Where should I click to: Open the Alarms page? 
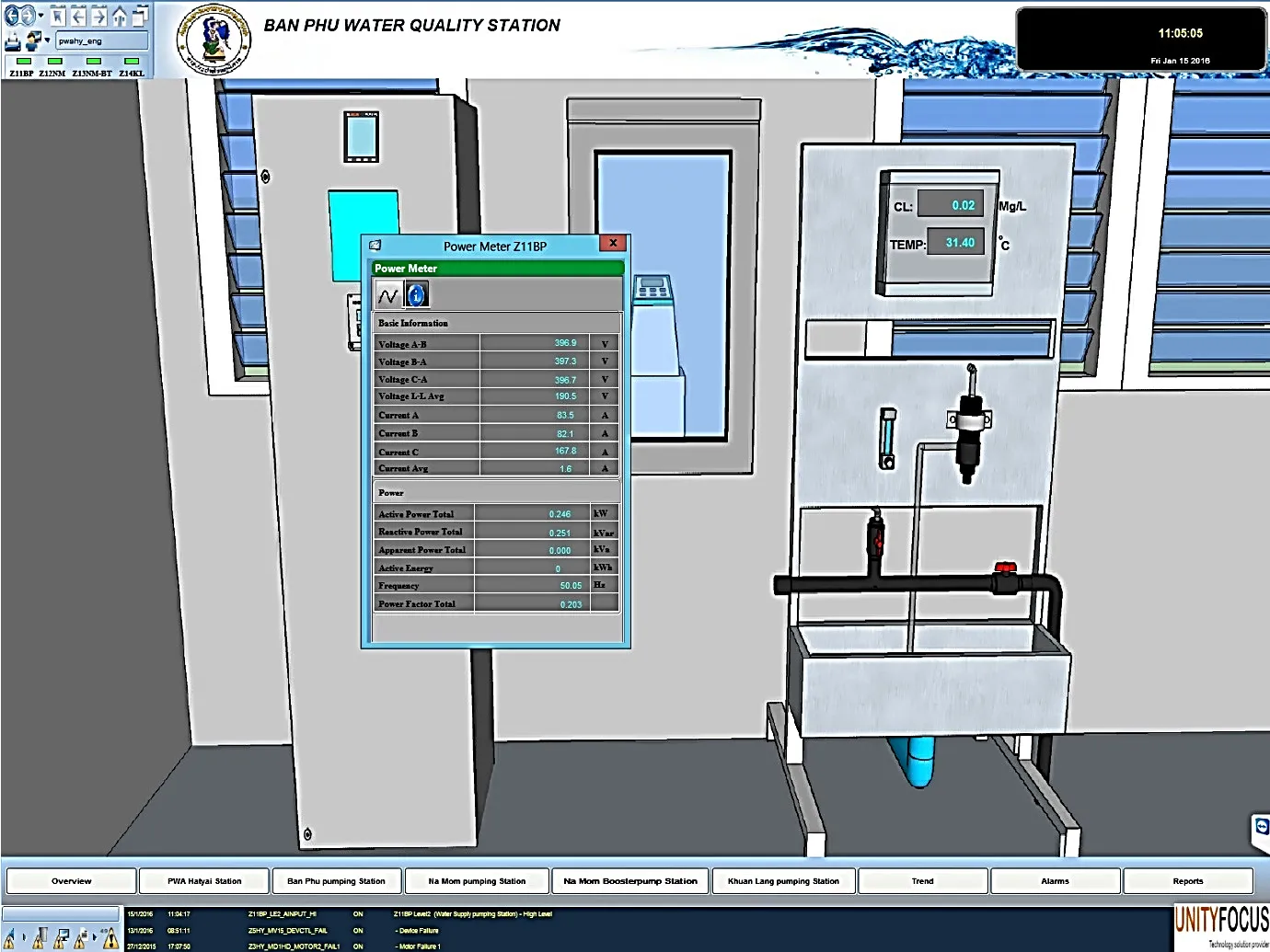pos(1056,881)
